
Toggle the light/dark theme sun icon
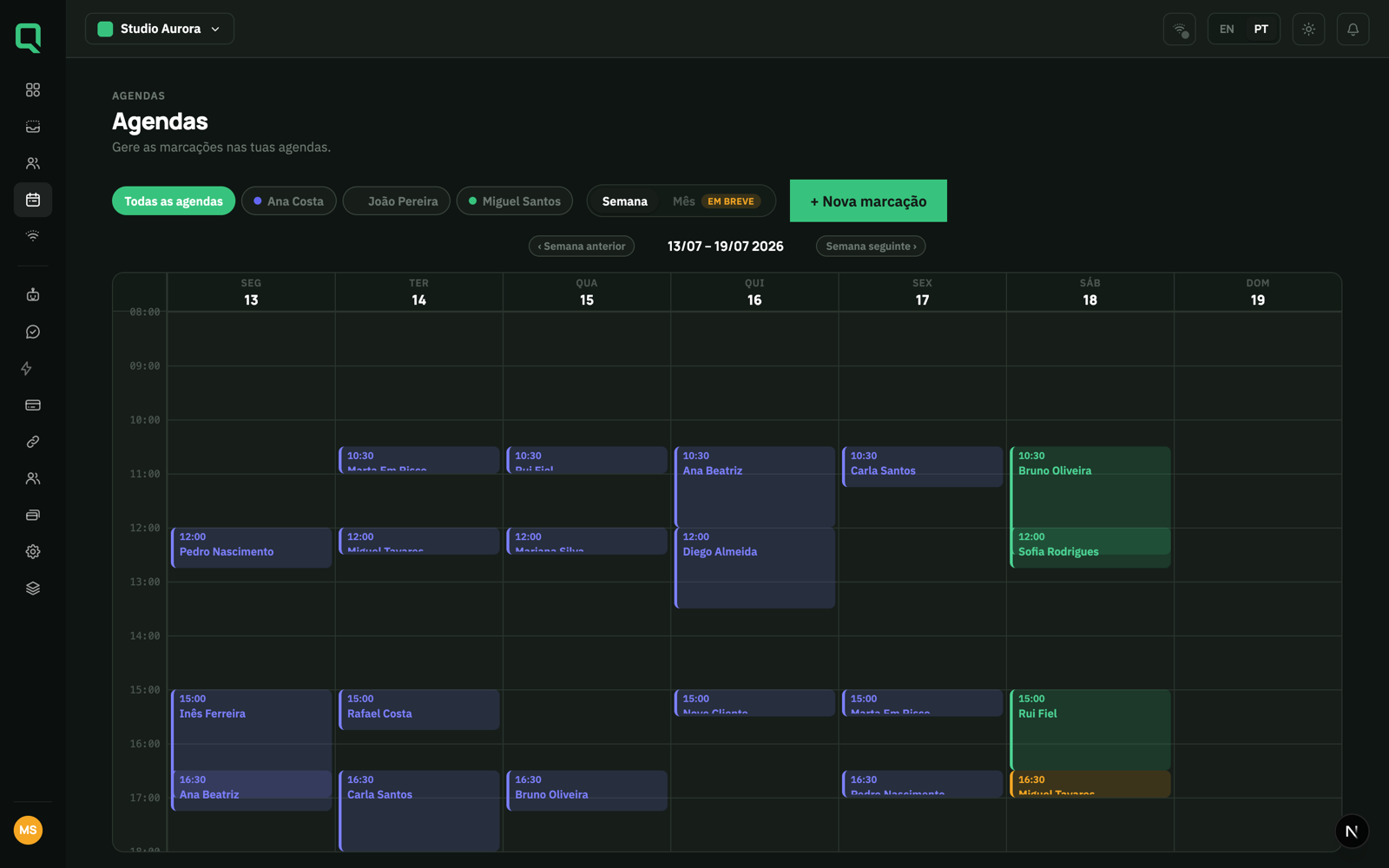[1308, 29]
